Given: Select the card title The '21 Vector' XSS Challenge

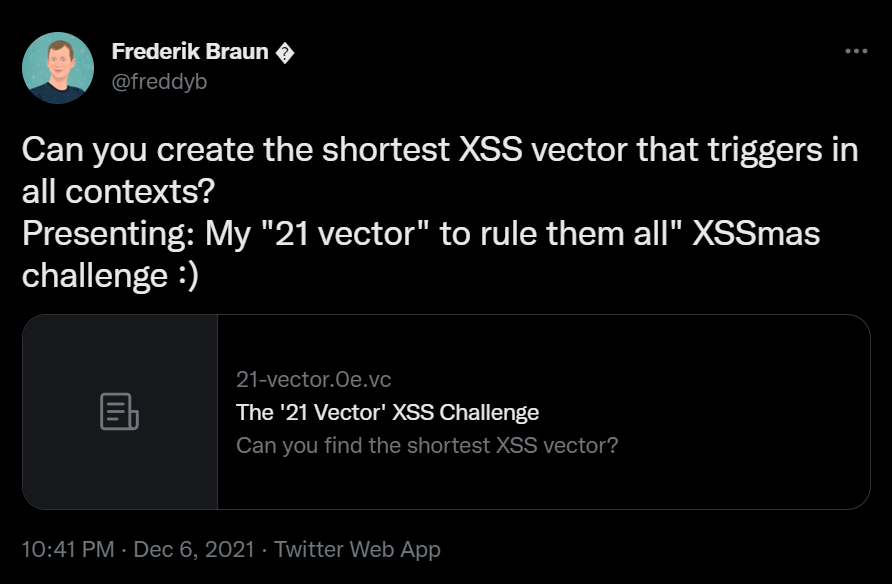Looking at the screenshot, I should pos(388,412).
